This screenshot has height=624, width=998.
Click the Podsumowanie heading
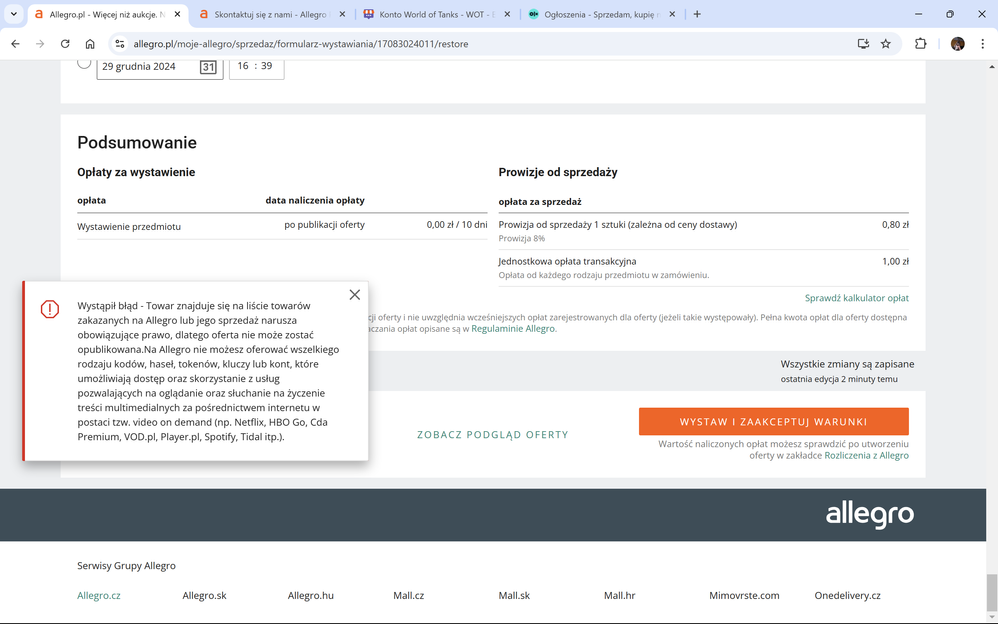[x=137, y=143]
